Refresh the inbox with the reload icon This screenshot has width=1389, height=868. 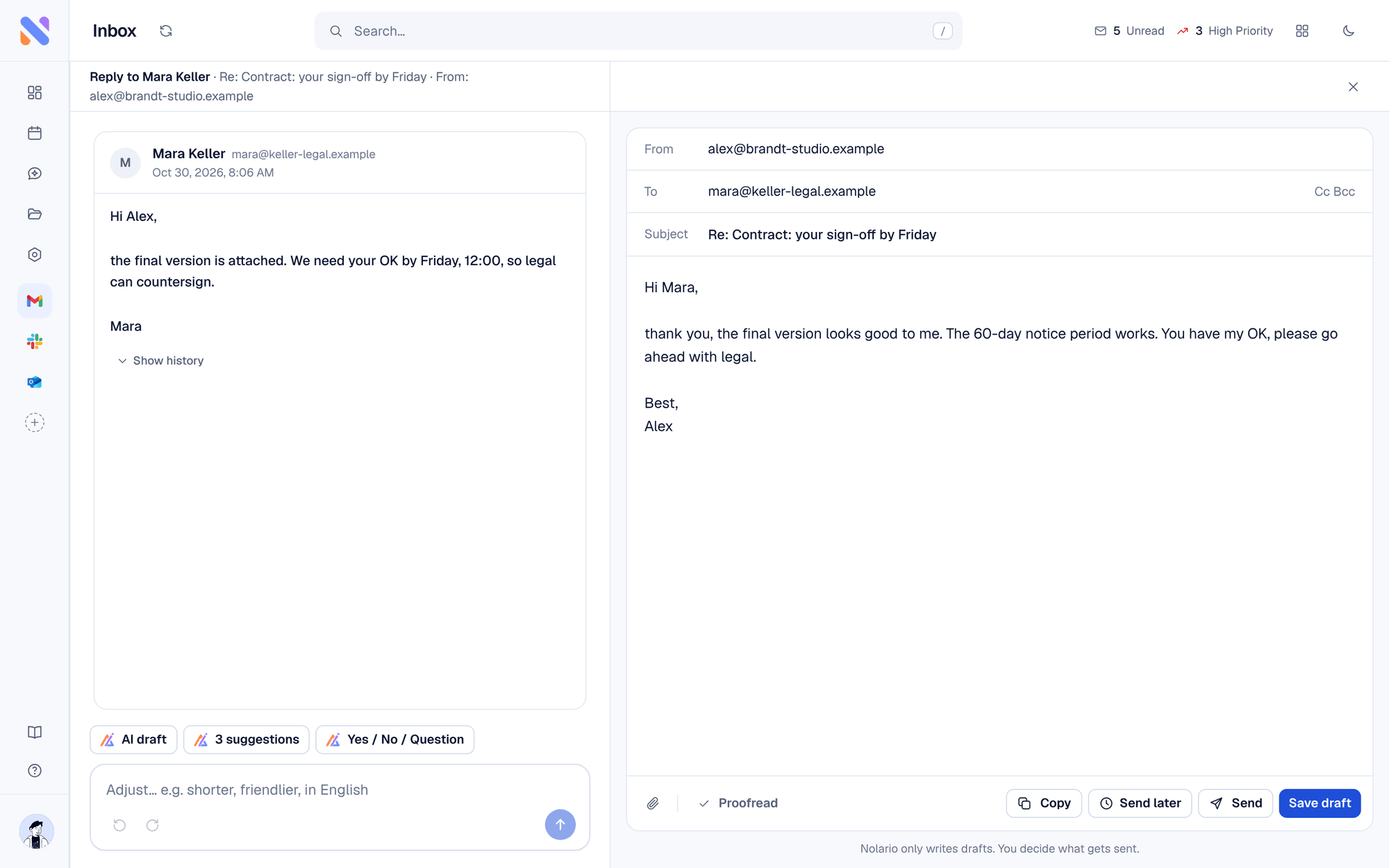165,31
